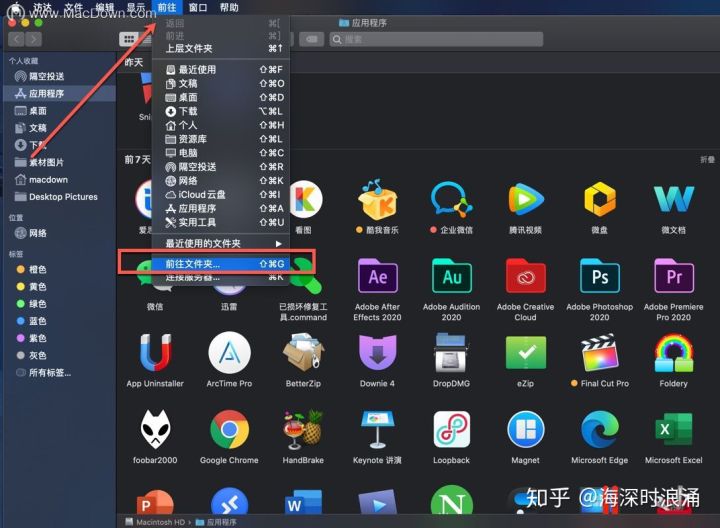Select 应用程序 in sidebar
720x528 pixels.
[x=59, y=94]
